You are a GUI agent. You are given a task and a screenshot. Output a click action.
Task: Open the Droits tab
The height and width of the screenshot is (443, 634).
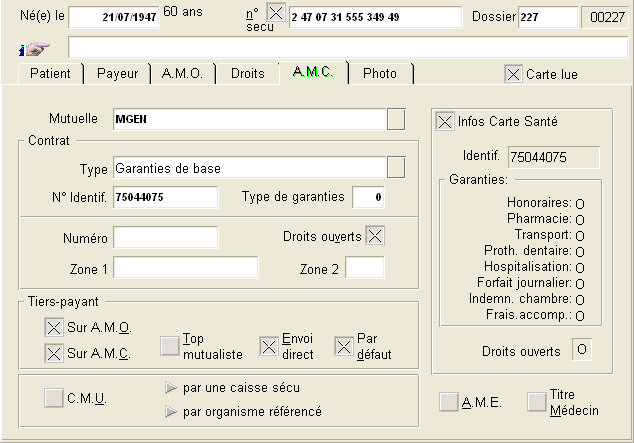(x=247, y=74)
